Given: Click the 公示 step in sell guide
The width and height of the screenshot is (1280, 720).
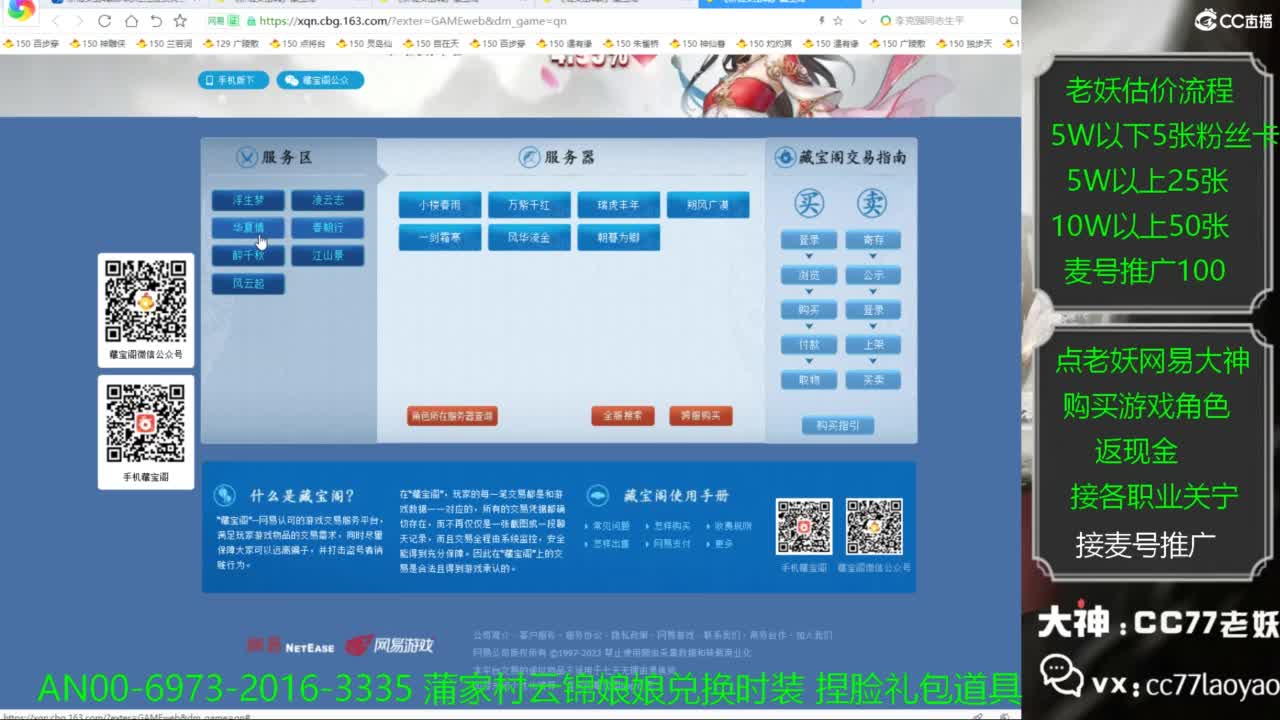Looking at the screenshot, I should [x=873, y=275].
